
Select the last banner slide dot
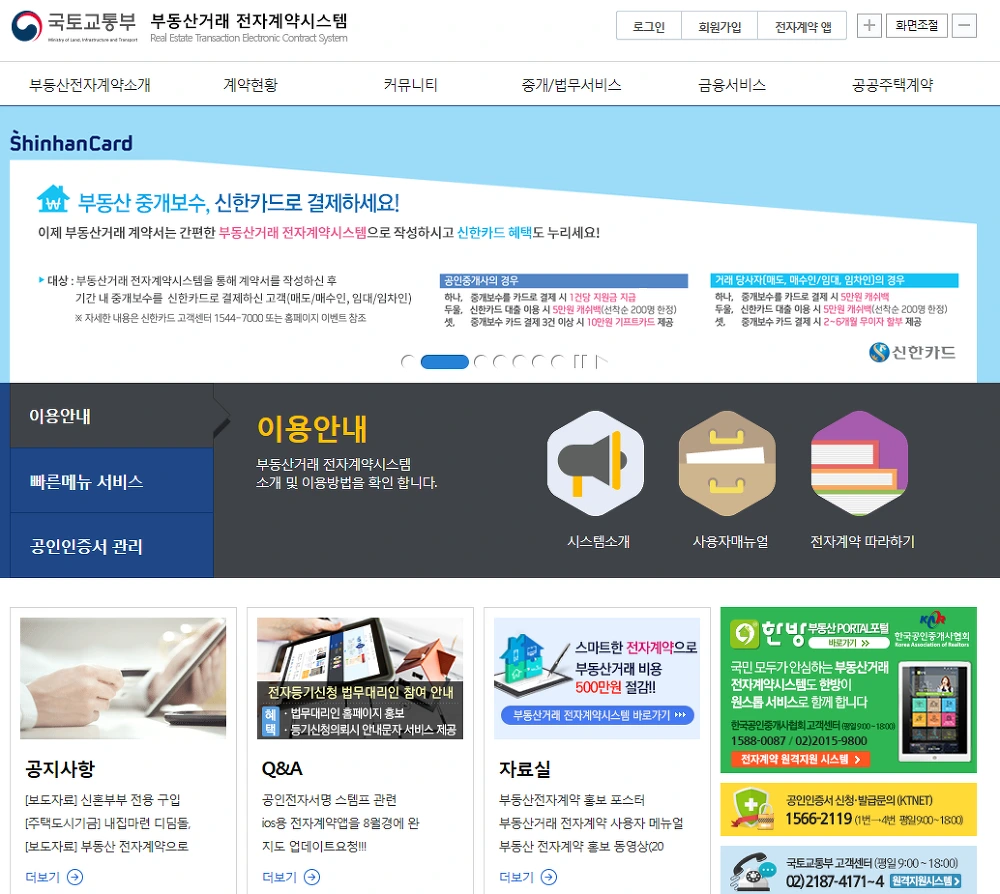click(558, 362)
